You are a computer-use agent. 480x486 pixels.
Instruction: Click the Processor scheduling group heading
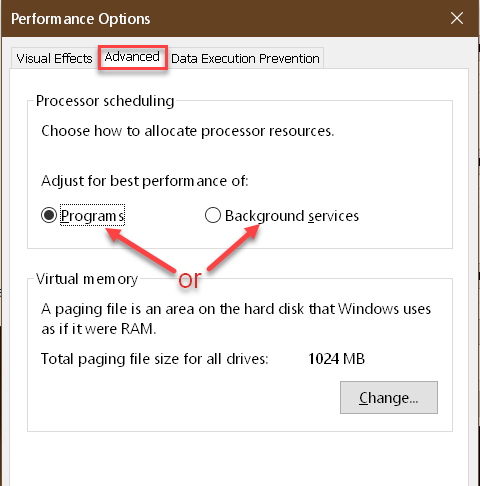pos(105,101)
